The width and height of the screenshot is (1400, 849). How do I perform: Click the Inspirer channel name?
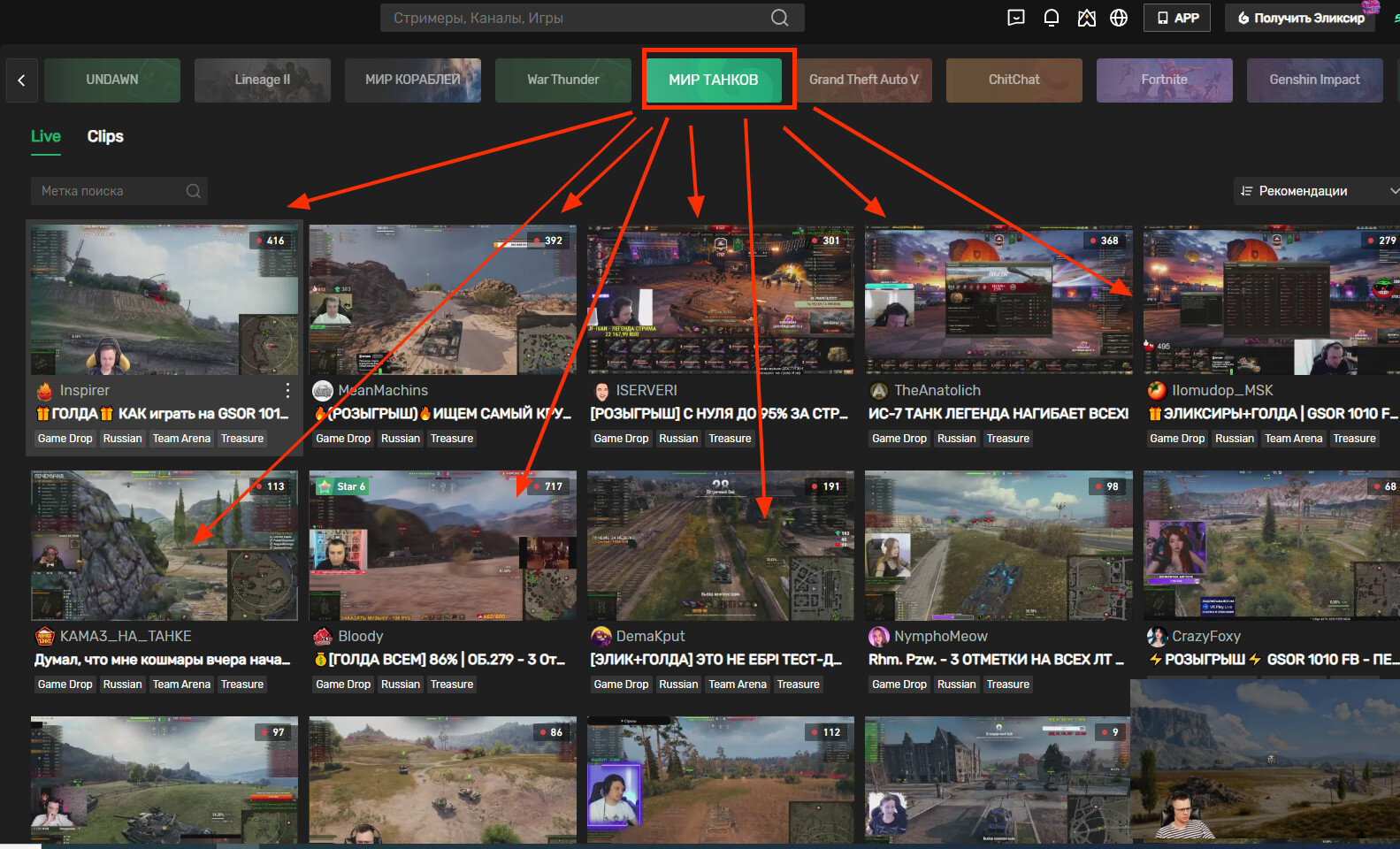[85, 390]
